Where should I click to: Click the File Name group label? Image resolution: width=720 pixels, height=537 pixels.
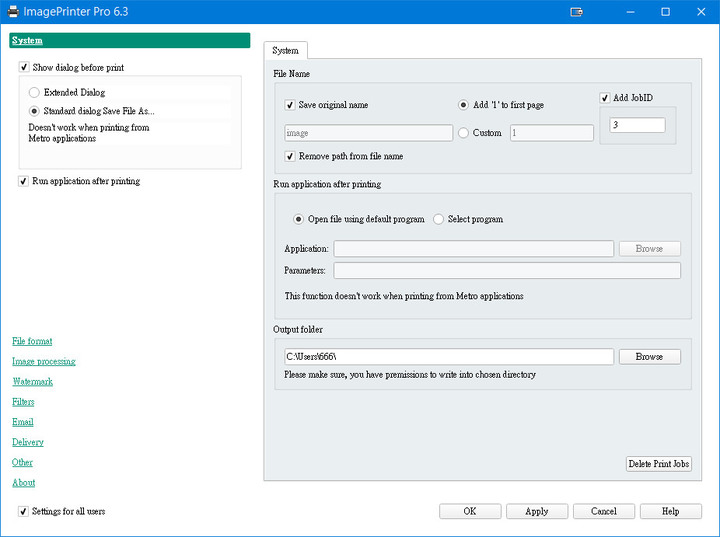[x=292, y=74]
